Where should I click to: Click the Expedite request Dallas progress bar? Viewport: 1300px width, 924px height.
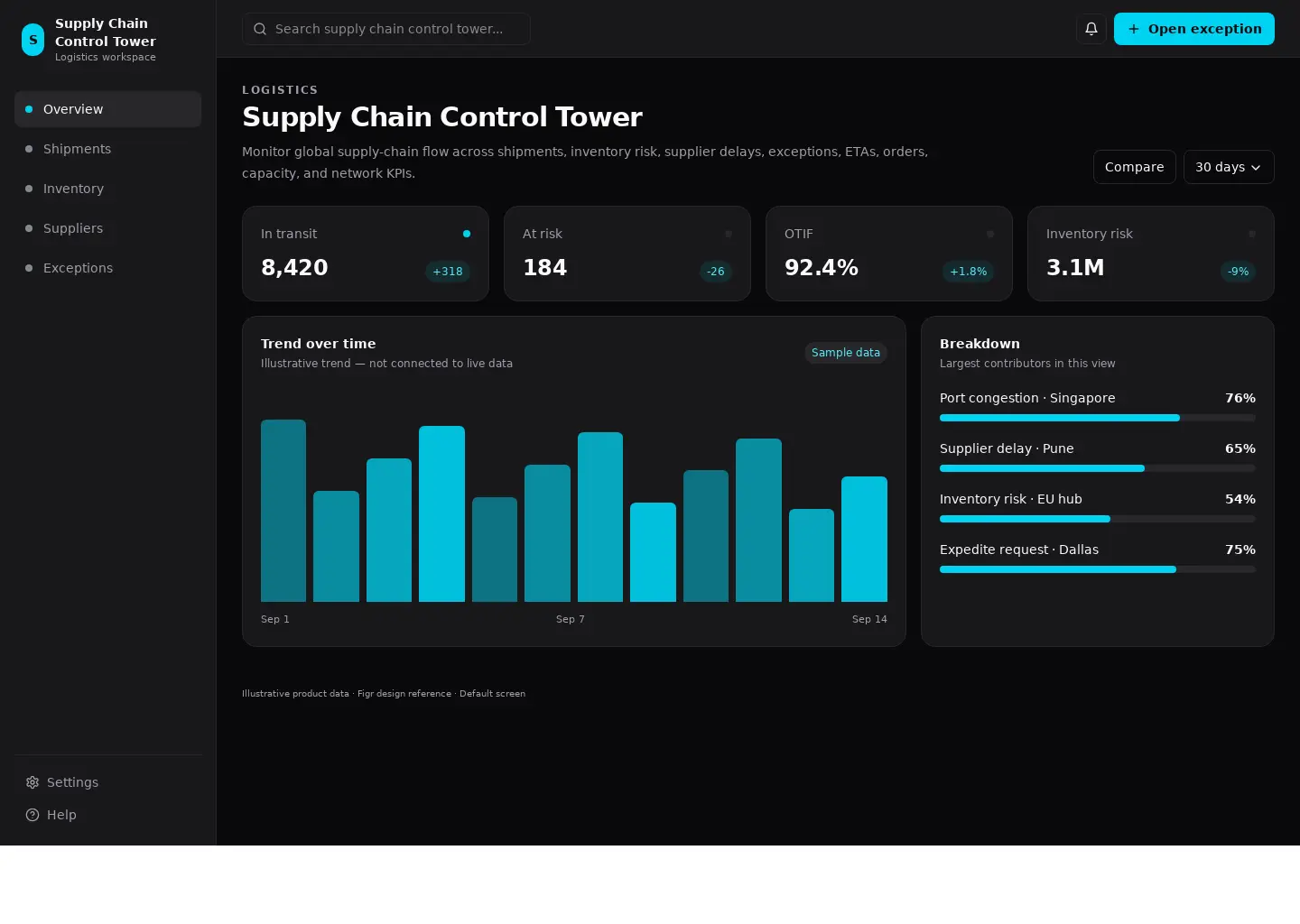pyautogui.click(x=1098, y=569)
